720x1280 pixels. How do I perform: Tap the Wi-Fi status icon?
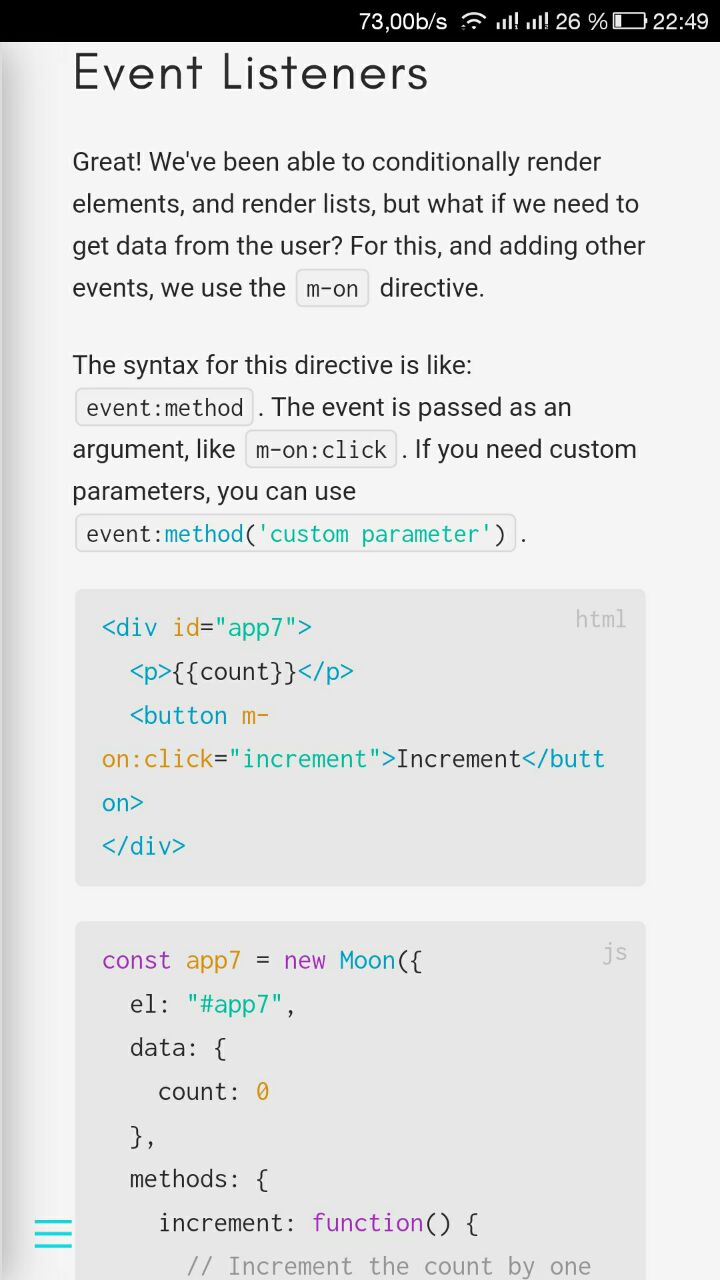[x=472, y=21]
